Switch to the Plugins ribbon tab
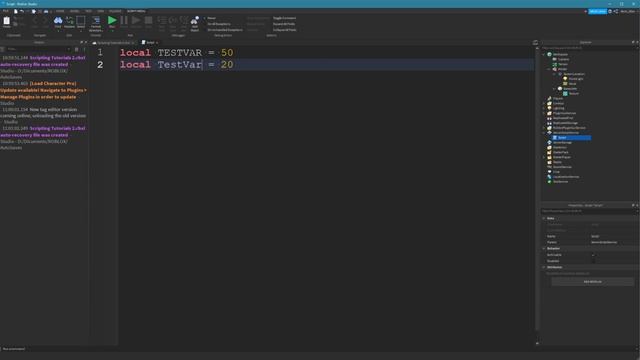 coord(115,11)
